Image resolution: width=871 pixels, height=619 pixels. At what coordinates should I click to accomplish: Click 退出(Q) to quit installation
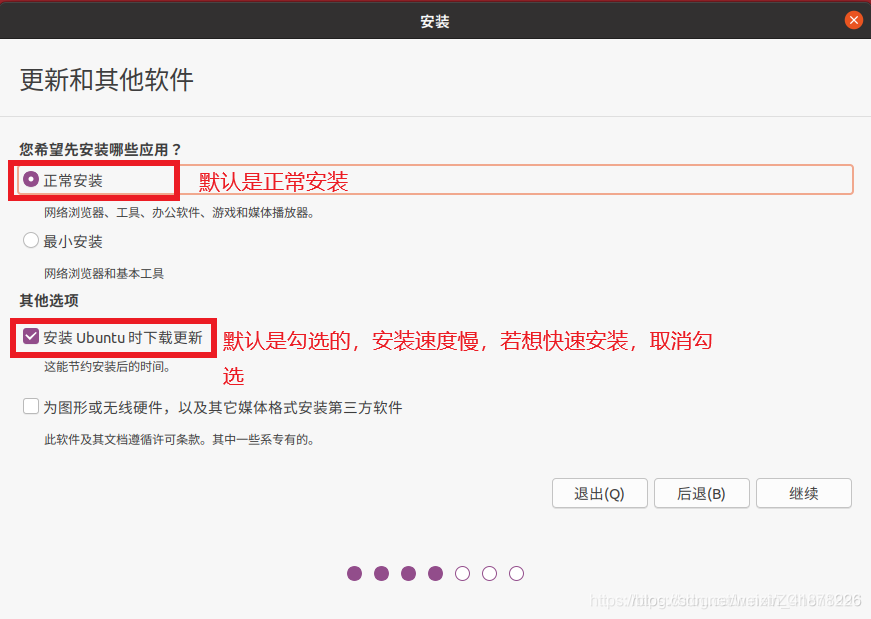pyautogui.click(x=599, y=493)
